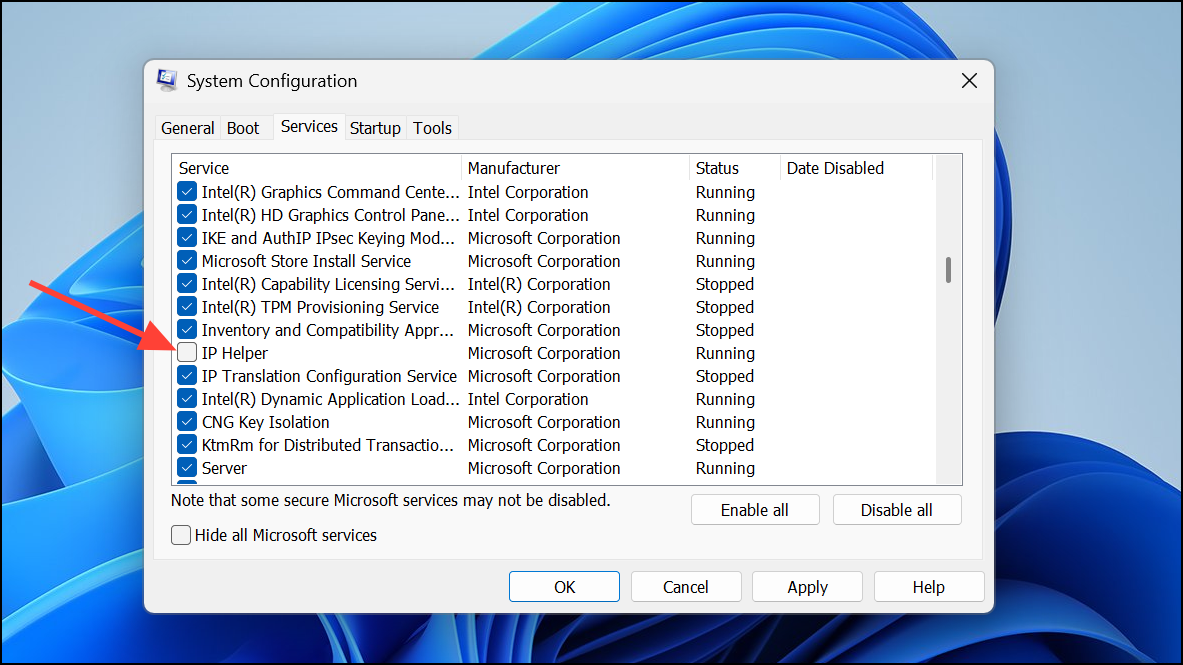
Task: Uncheck KtmRm for Distributed Transaction service
Action: (187, 445)
